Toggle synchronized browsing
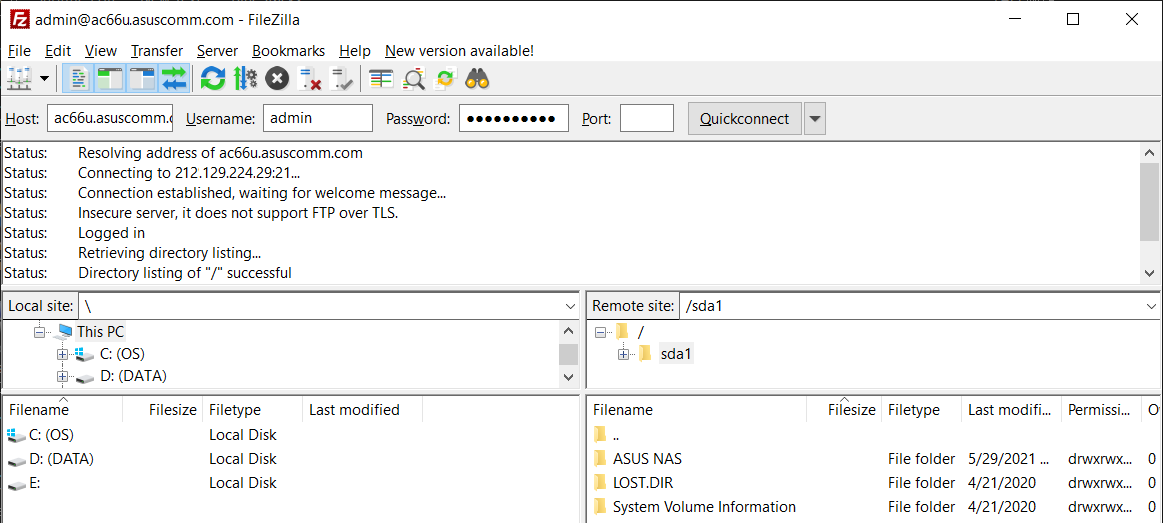This screenshot has height=523, width=1163. point(445,78)
